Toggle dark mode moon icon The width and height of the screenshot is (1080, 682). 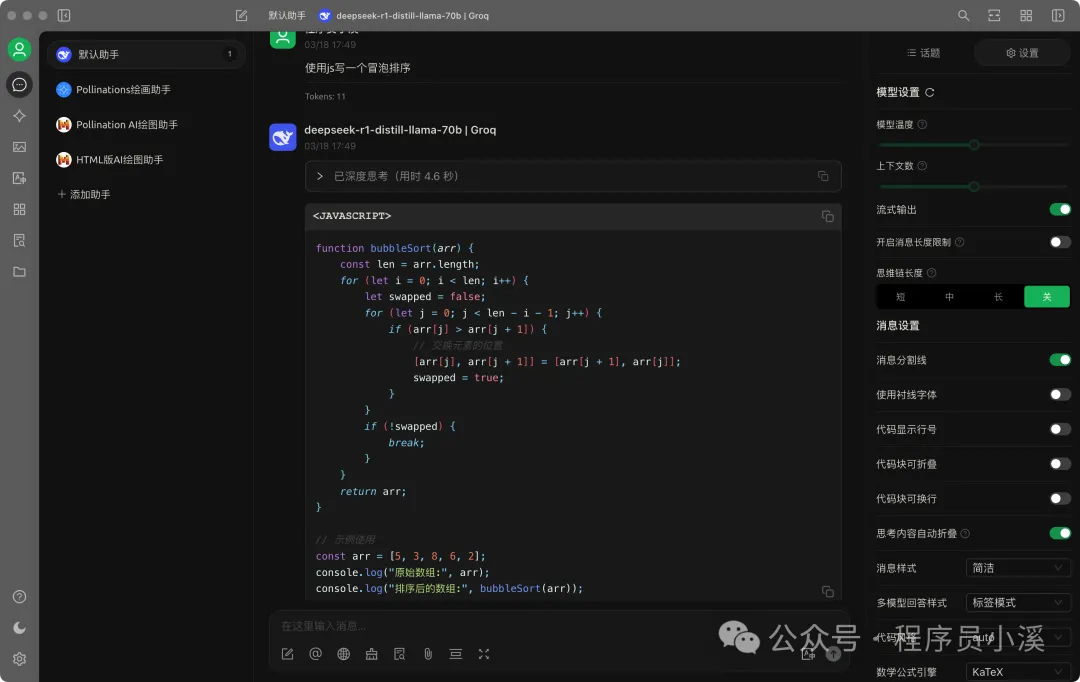19,628
